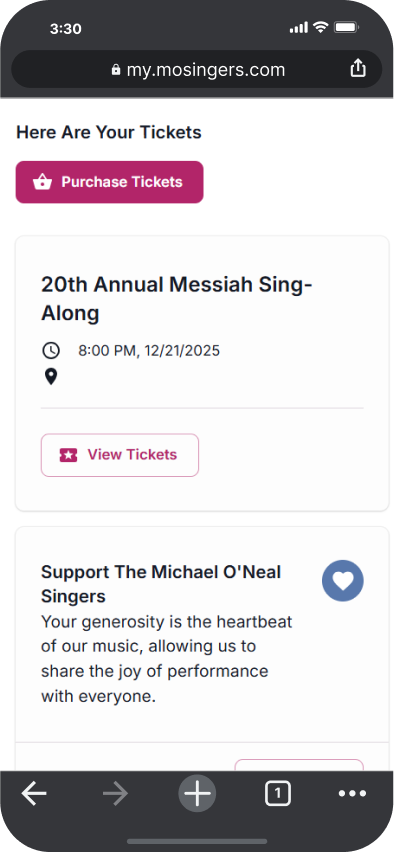This screenshot has width=394, height=853.
Task: Tap the ticket star icon in View Tickets
Action: (69, 455)
